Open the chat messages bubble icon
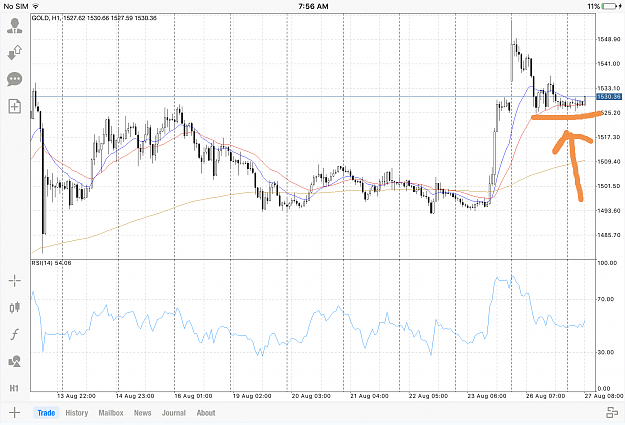This screenshot has width=625, height=425. 15,79
